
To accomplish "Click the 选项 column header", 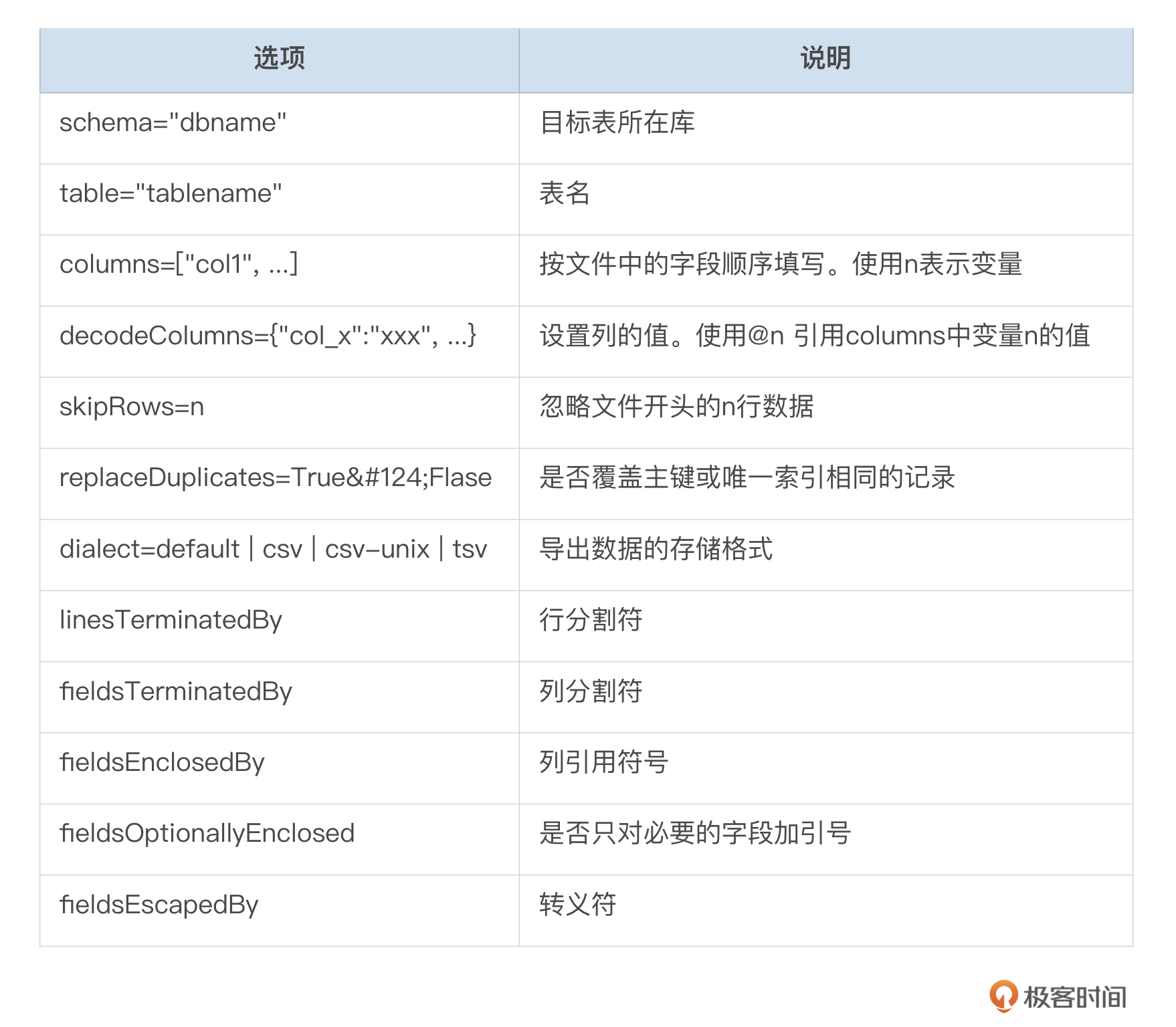I will [279, 59].
